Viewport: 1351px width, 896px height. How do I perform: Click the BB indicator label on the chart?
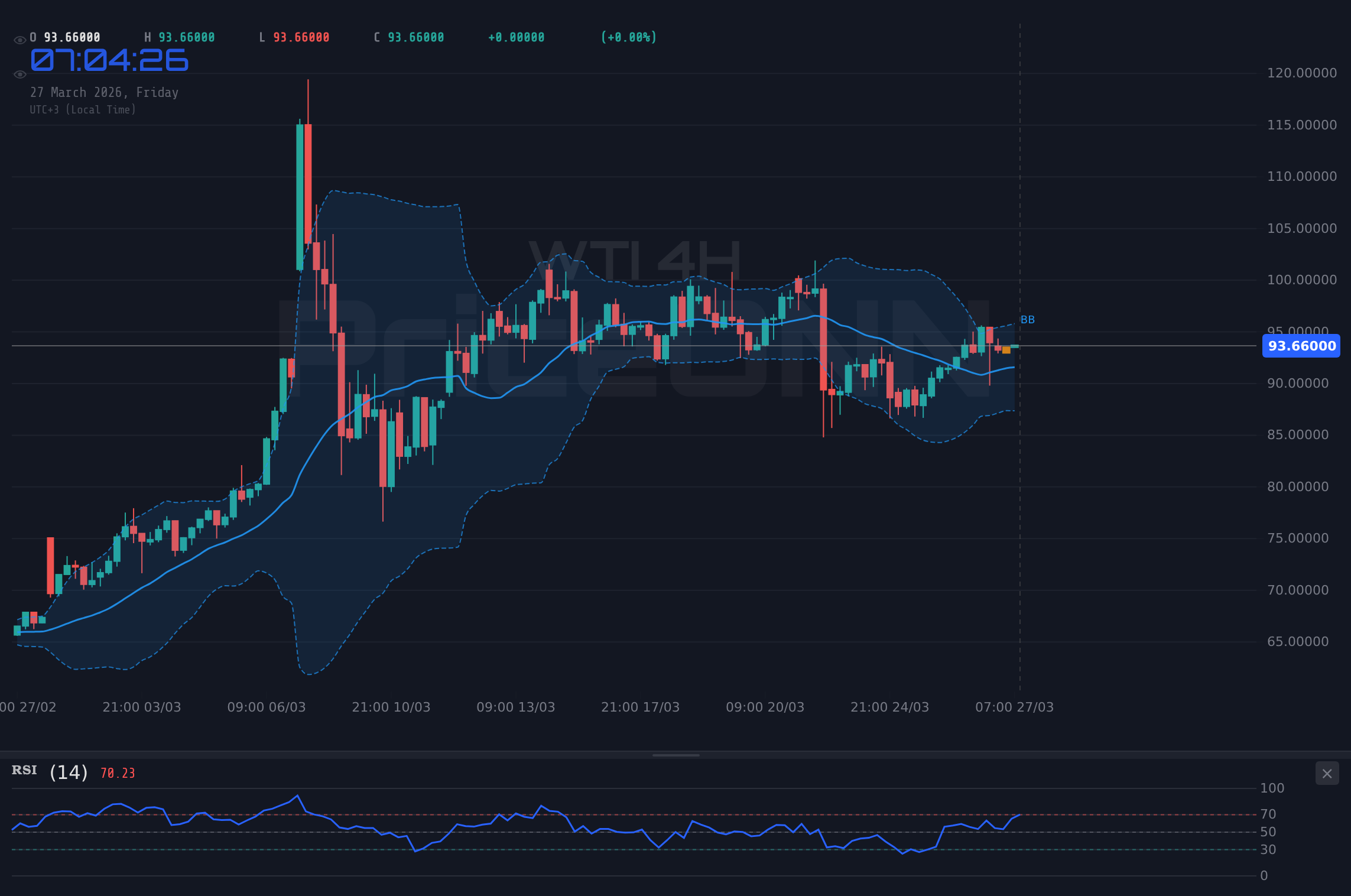pos(1028,319)
